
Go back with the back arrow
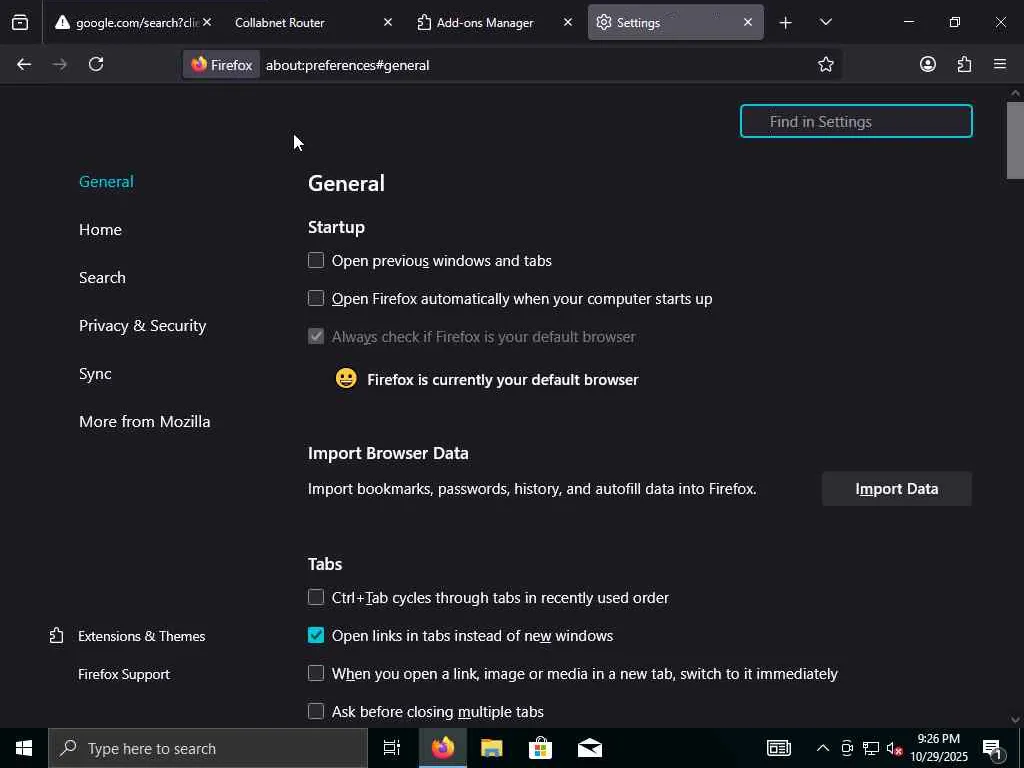coord(24,64)
